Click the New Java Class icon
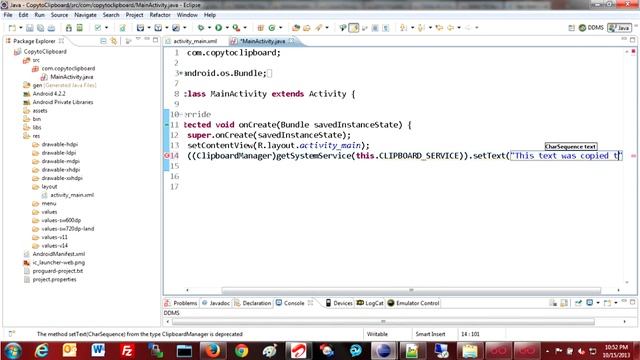Viewport: 640px width, 360px height. click(x=272, y=28)
